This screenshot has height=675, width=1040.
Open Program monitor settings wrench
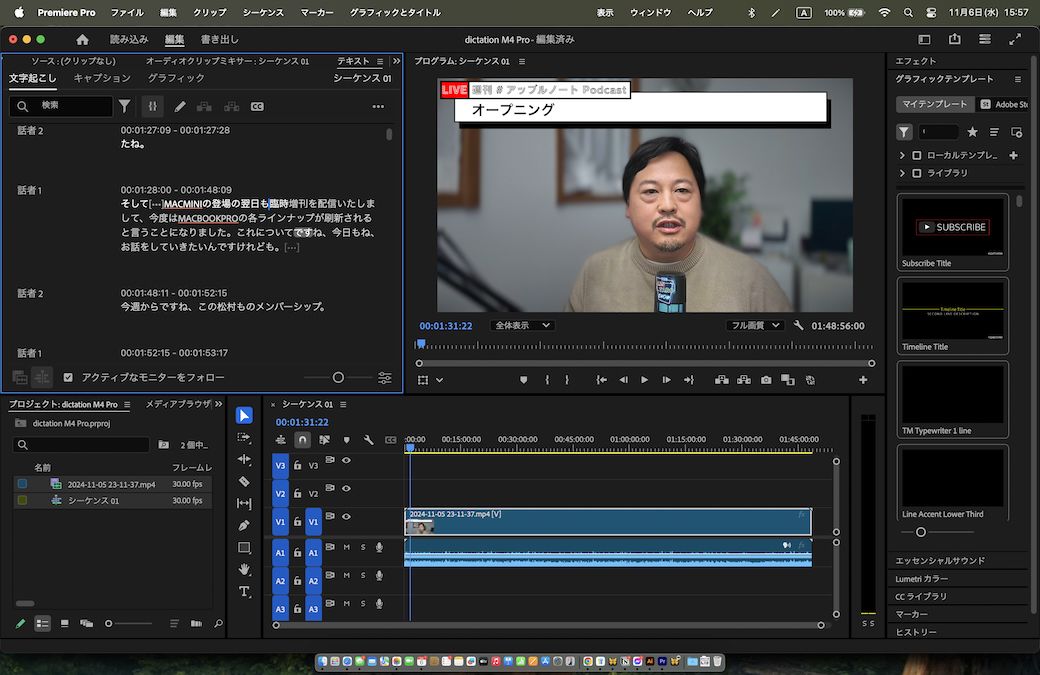(x=799, y=326)
